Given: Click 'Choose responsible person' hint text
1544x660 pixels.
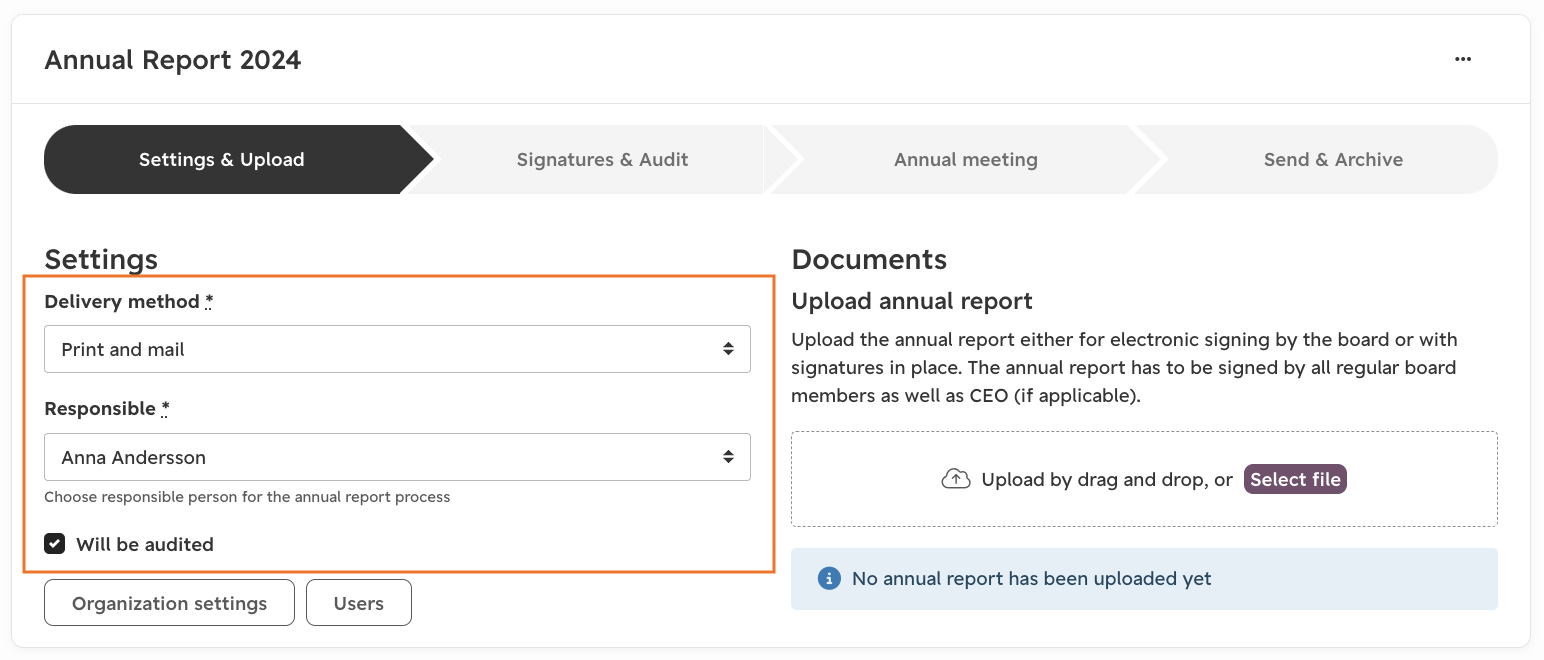Looking at the screenshot, I should [247, 497].
